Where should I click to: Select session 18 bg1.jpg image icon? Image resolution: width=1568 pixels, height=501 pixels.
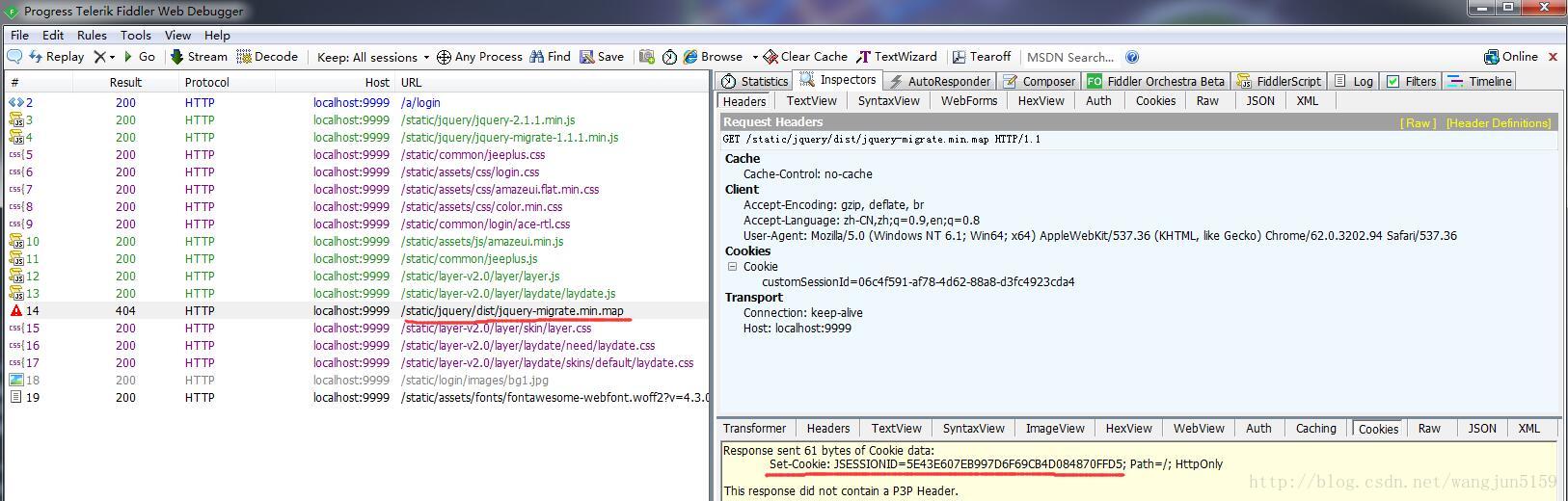(15, 380)
